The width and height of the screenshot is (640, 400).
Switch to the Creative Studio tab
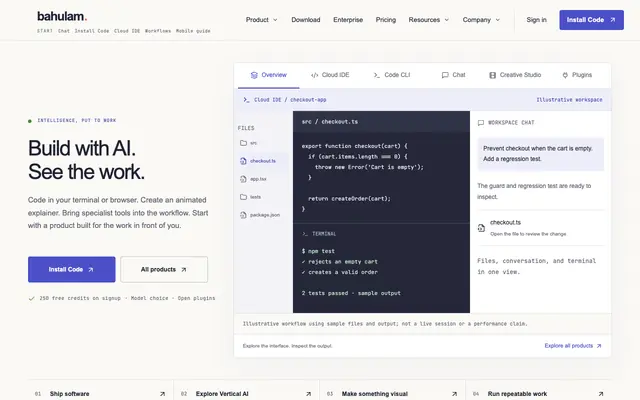tap(515, 75)
